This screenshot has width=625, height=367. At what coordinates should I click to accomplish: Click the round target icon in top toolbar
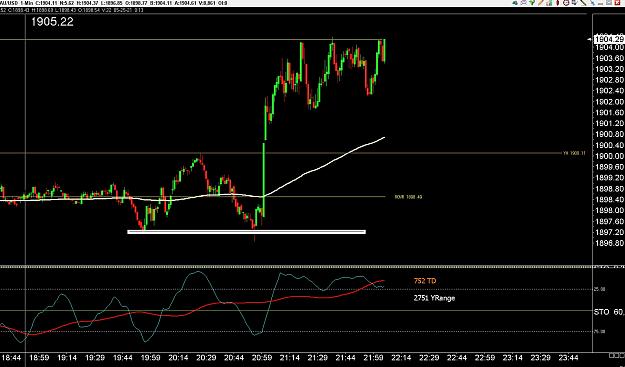click(x=566, y=3)
